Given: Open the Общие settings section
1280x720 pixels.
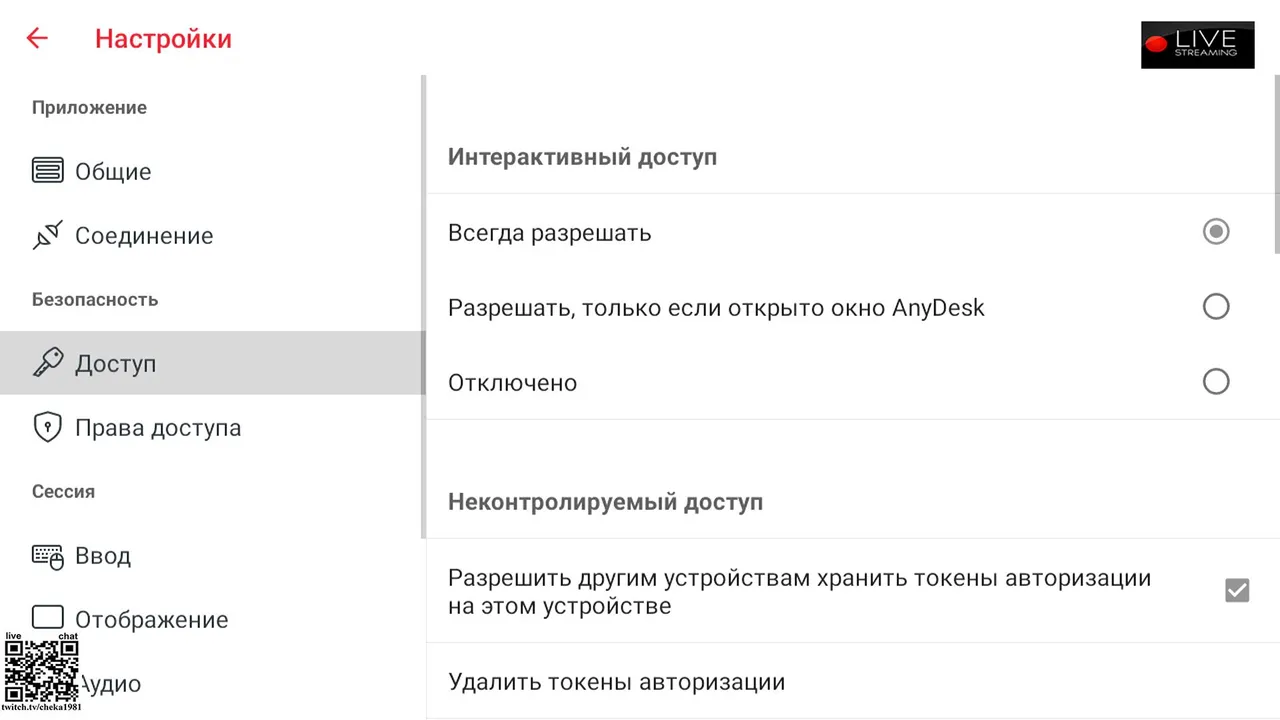Looking at the screenshot, I should tap(113, 172).
